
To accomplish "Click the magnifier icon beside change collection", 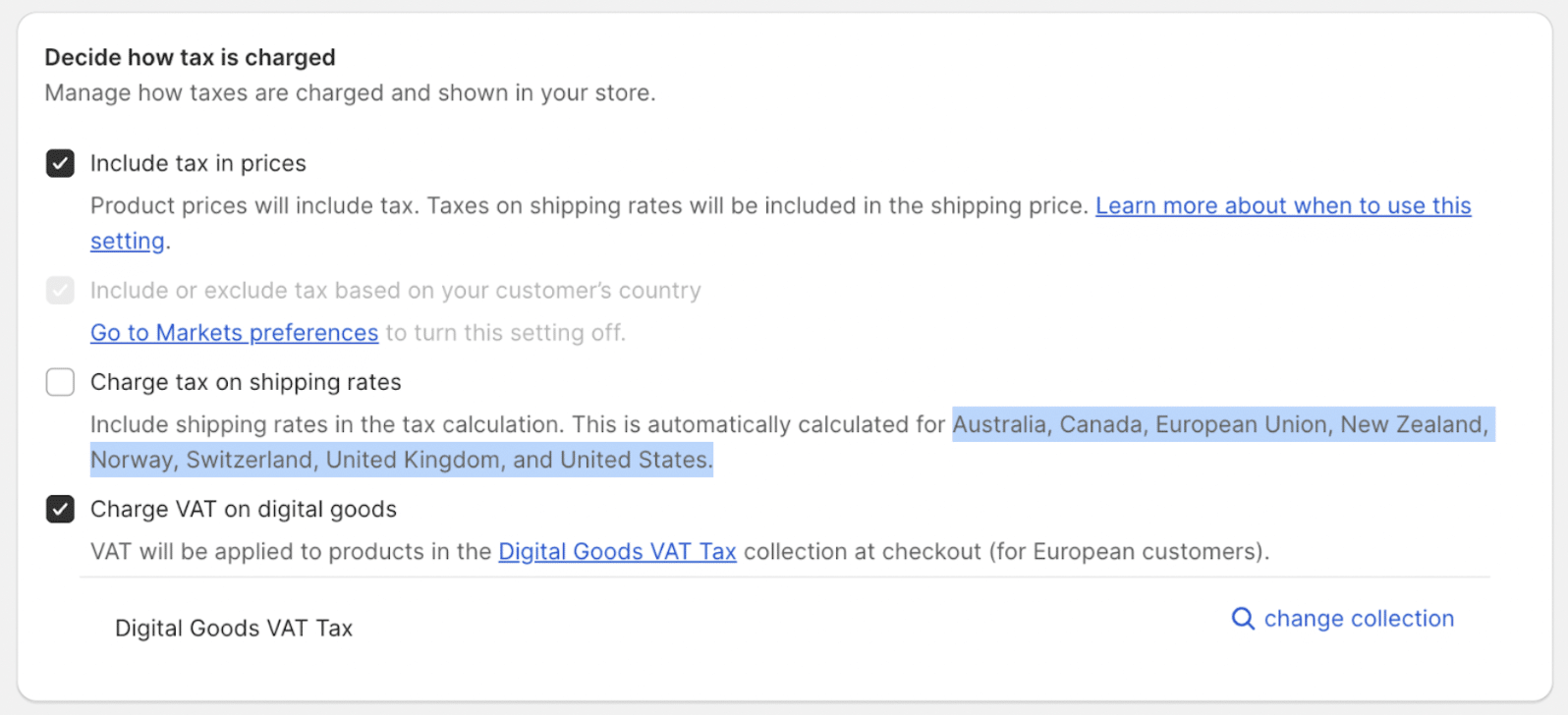I will (1242, 619).
